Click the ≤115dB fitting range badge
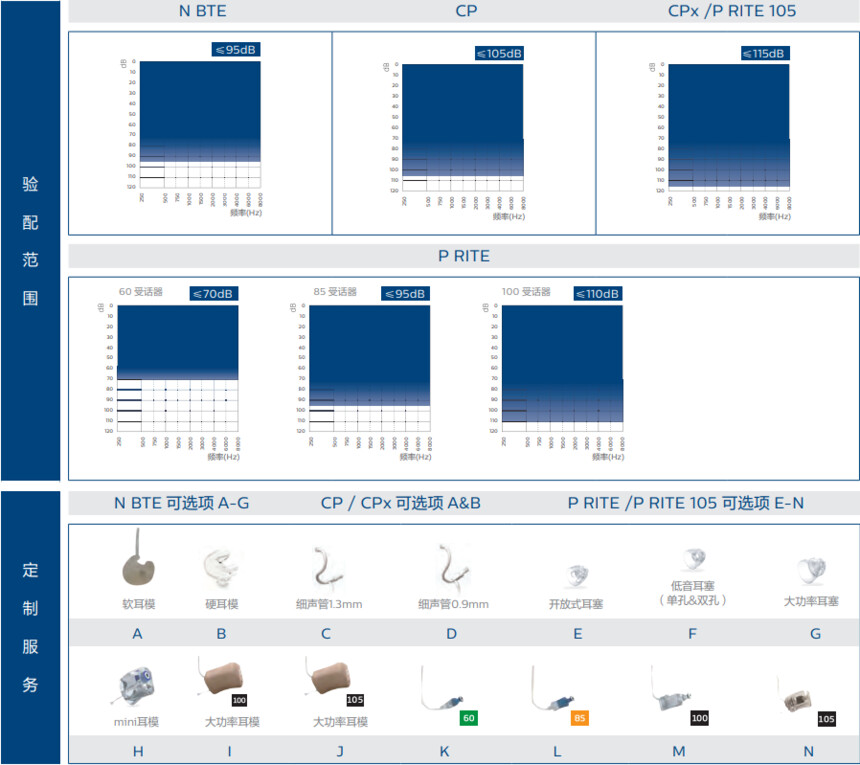 pyautogui.click(x=765, y=53)
